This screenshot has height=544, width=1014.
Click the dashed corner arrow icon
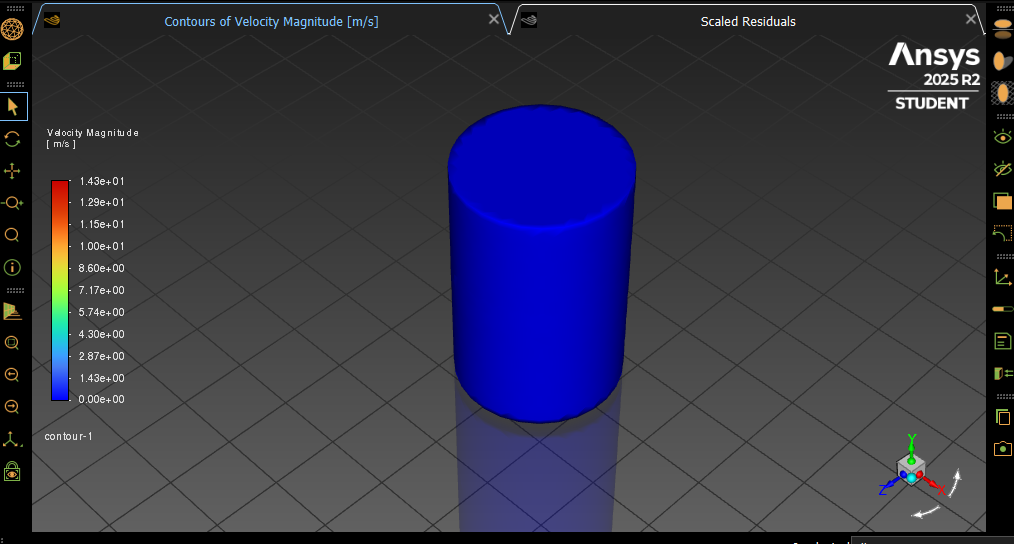[1002, 233]
